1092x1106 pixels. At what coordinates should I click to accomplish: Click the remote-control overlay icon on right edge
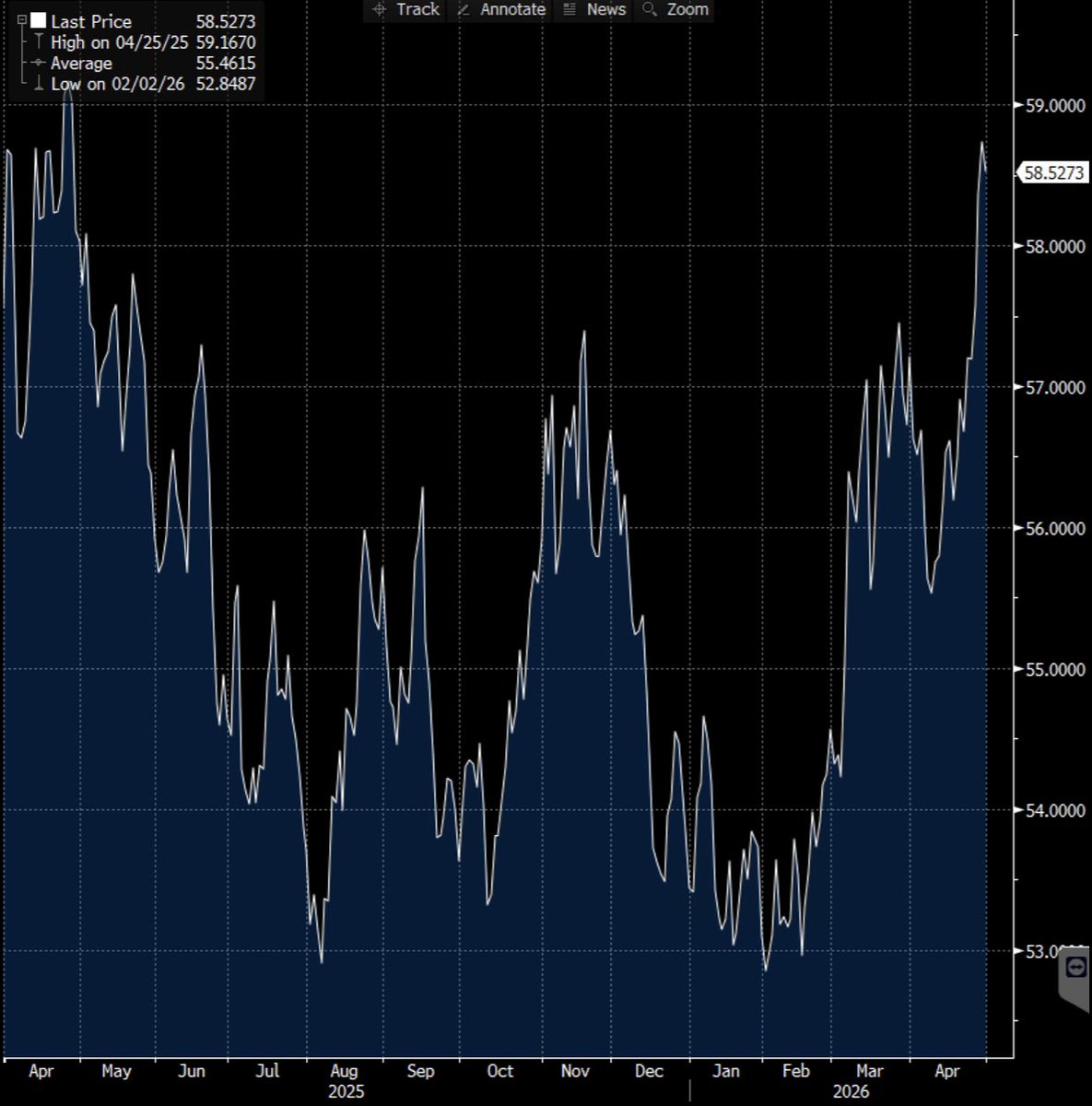tap(1074, 968)
